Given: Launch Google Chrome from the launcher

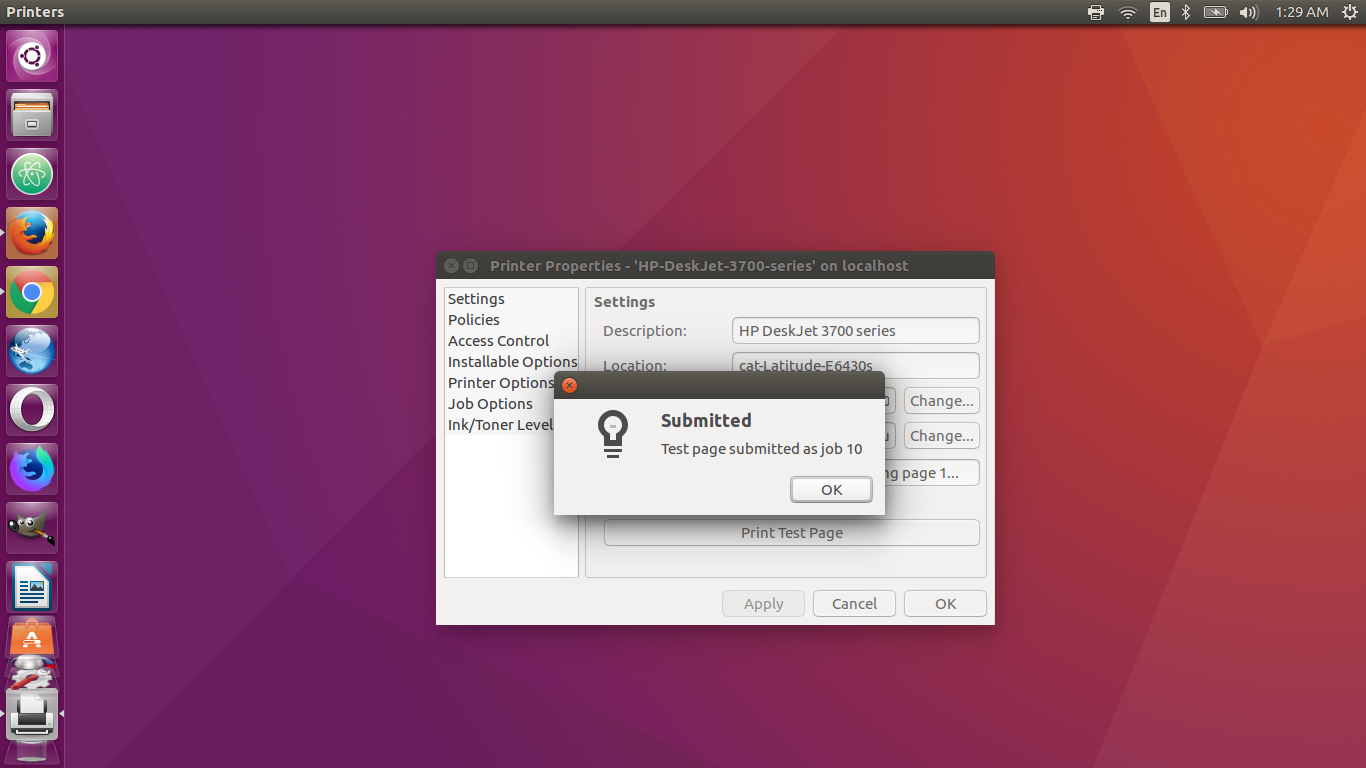Looking at the screenshot, I should pos(32,292).
